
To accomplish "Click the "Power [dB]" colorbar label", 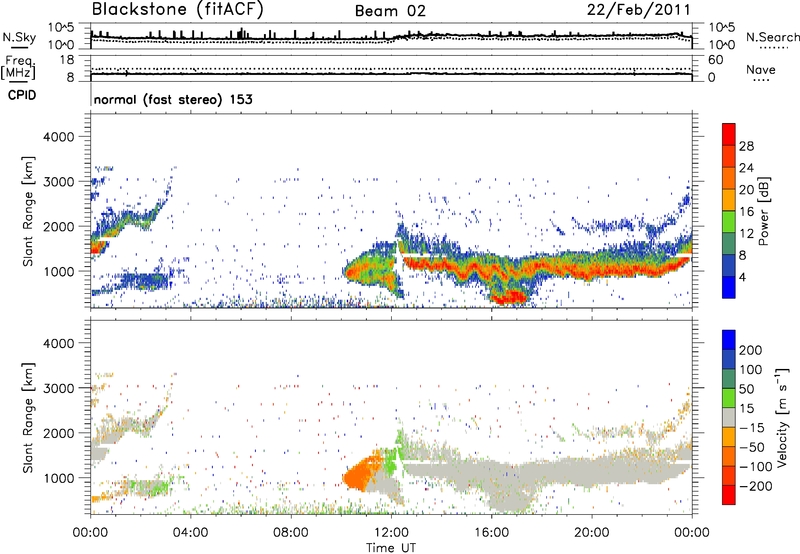I will [764, 211].
